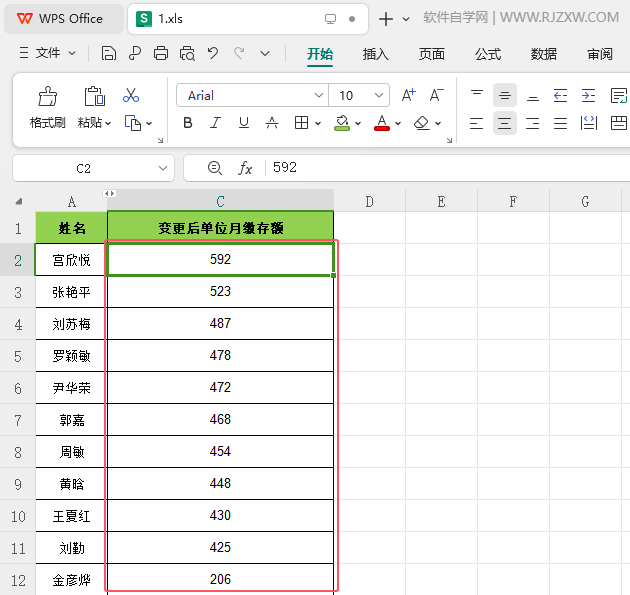Click the hidden column B unhide arrows
The image size is (630, 595).
[109, 194]
